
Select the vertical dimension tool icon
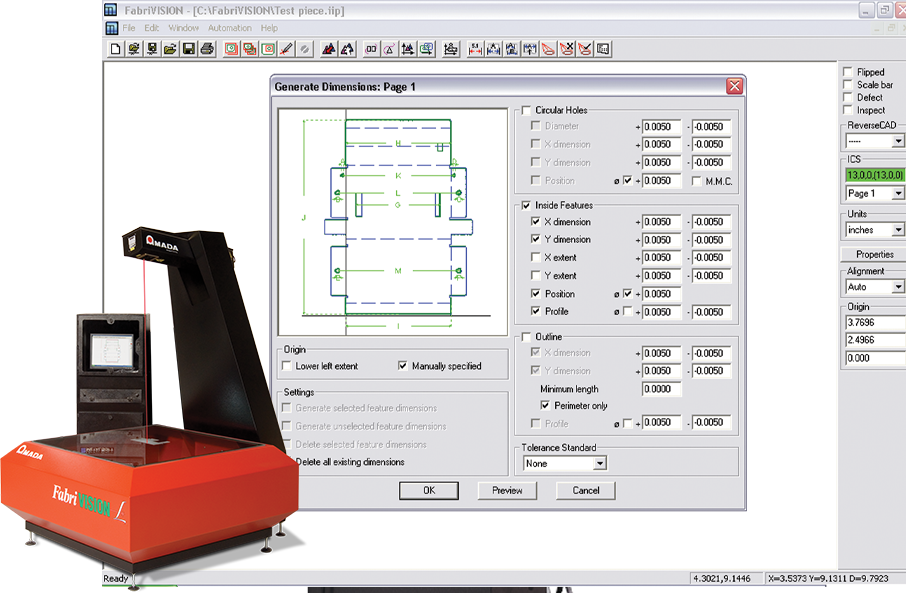coord(531,48)
